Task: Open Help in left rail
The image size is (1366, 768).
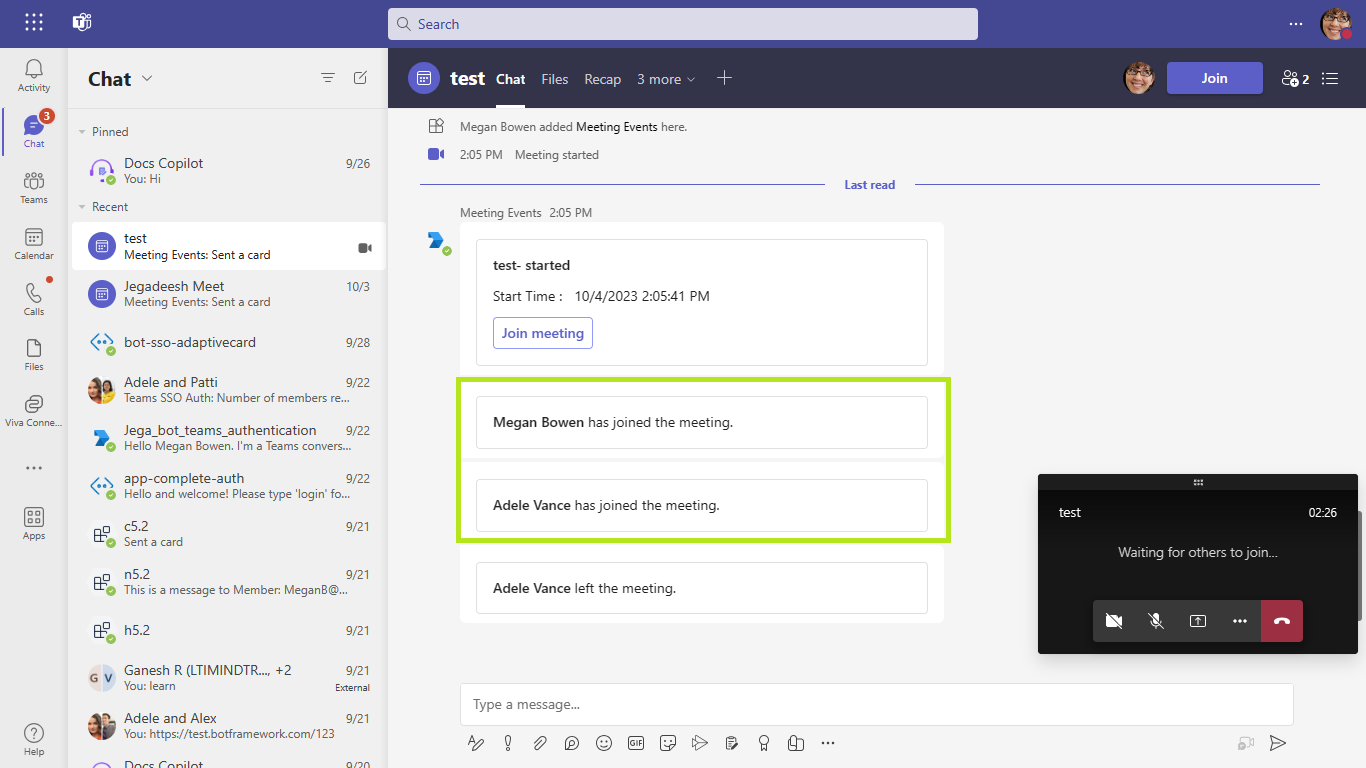Action: click(34, 739)
